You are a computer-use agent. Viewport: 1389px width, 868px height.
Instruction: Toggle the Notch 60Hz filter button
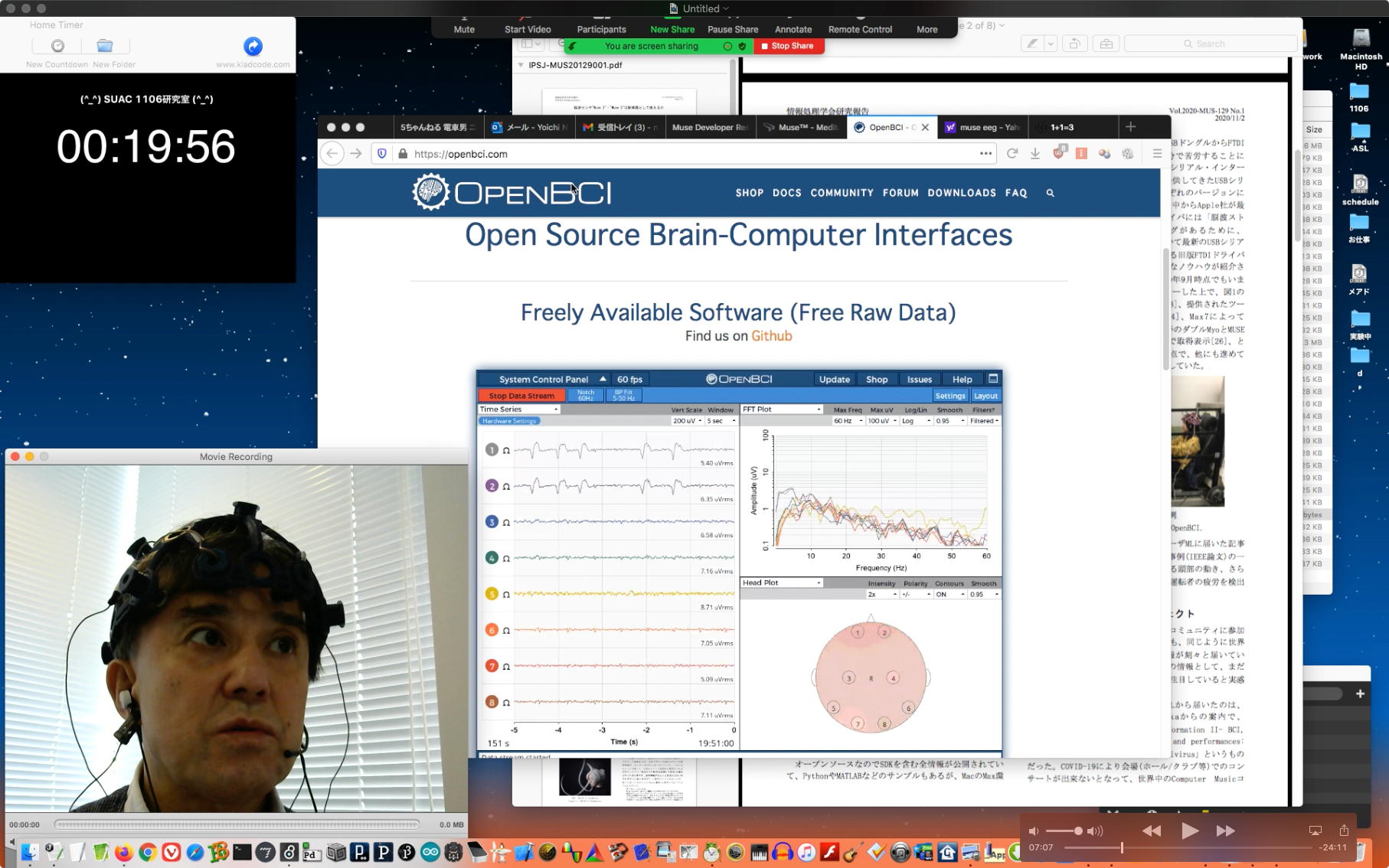point(586,395)
